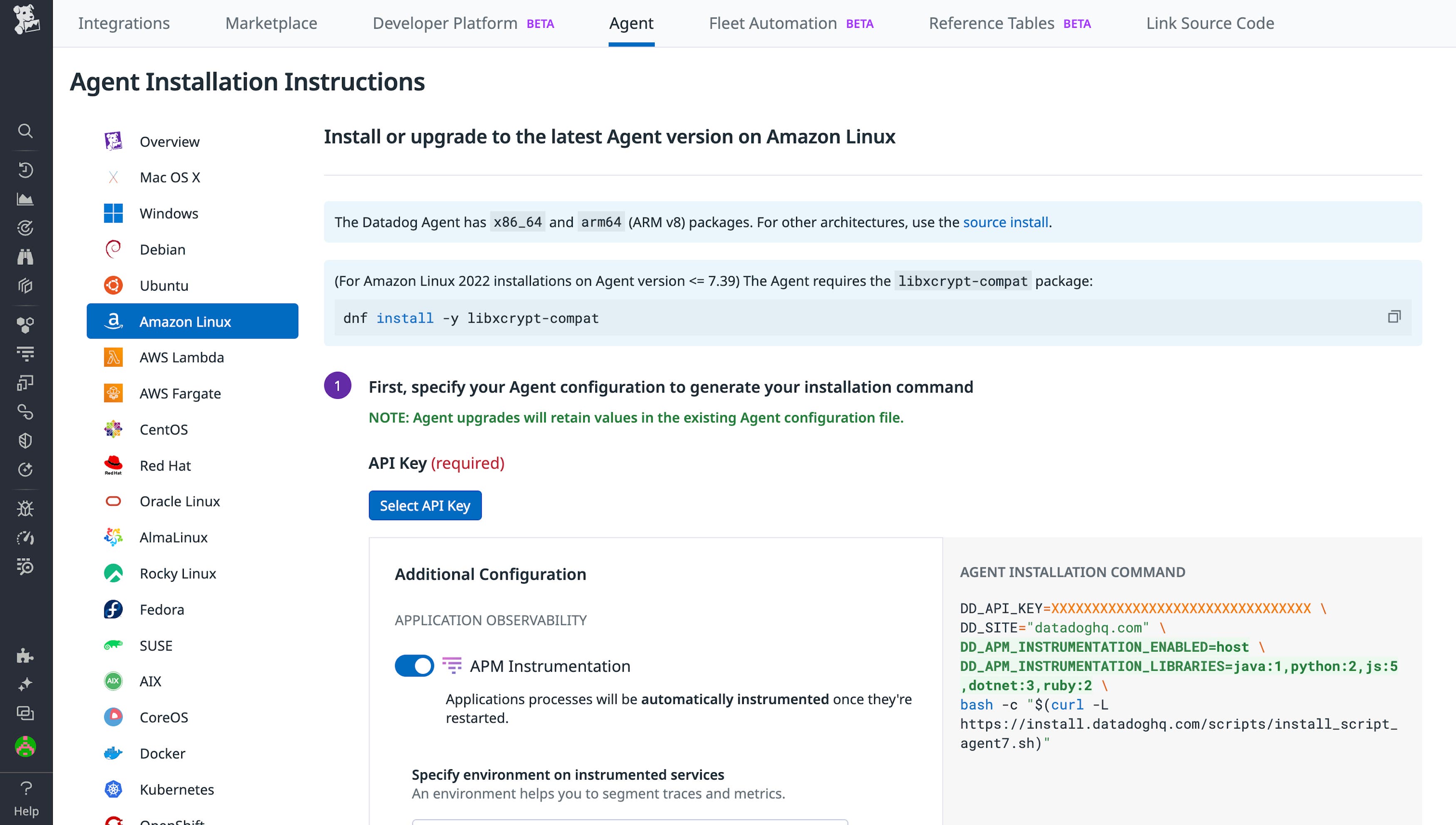The width and height of the screenshot is (1456, 825).
Task: Click the Select API Key button
Action: (x=425, y=505)
